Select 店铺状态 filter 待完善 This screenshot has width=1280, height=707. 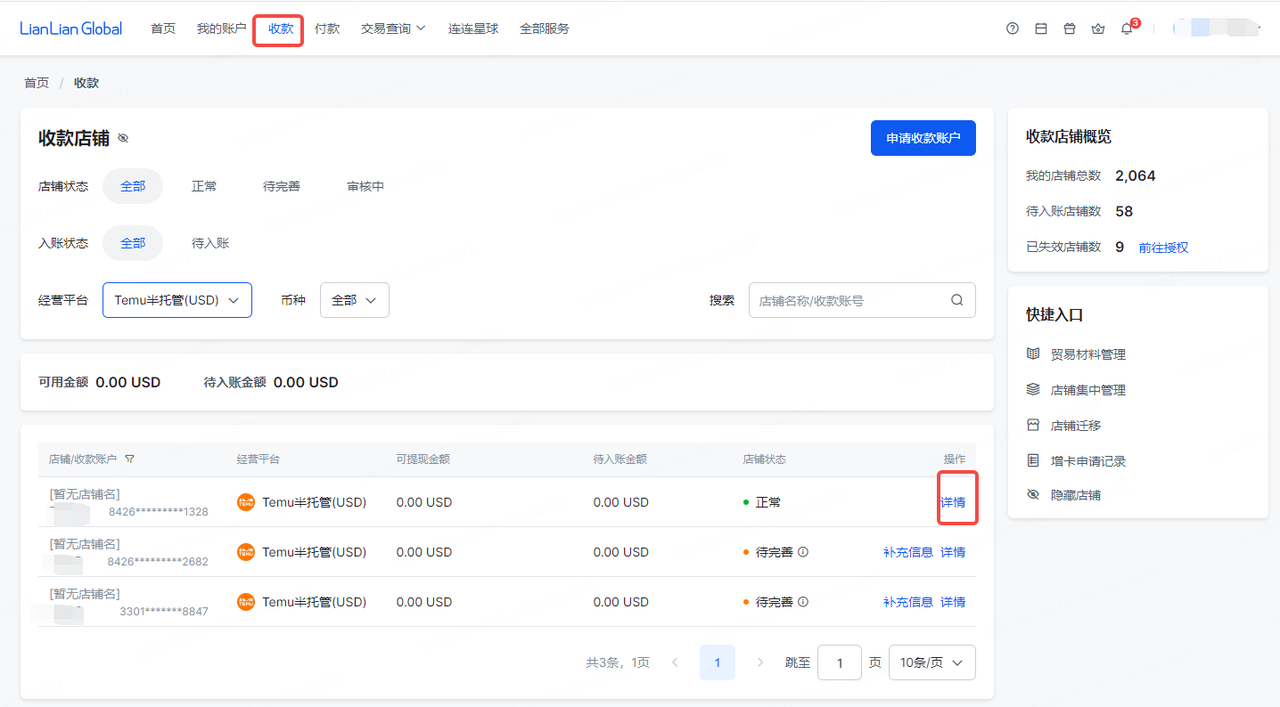(x=282, y=186)
